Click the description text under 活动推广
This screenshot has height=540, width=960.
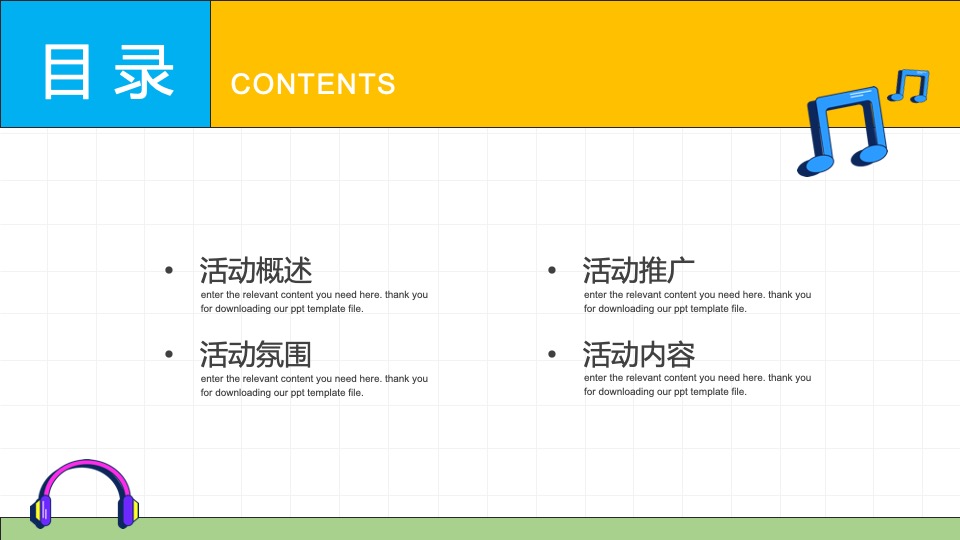[x=697, y=302]
